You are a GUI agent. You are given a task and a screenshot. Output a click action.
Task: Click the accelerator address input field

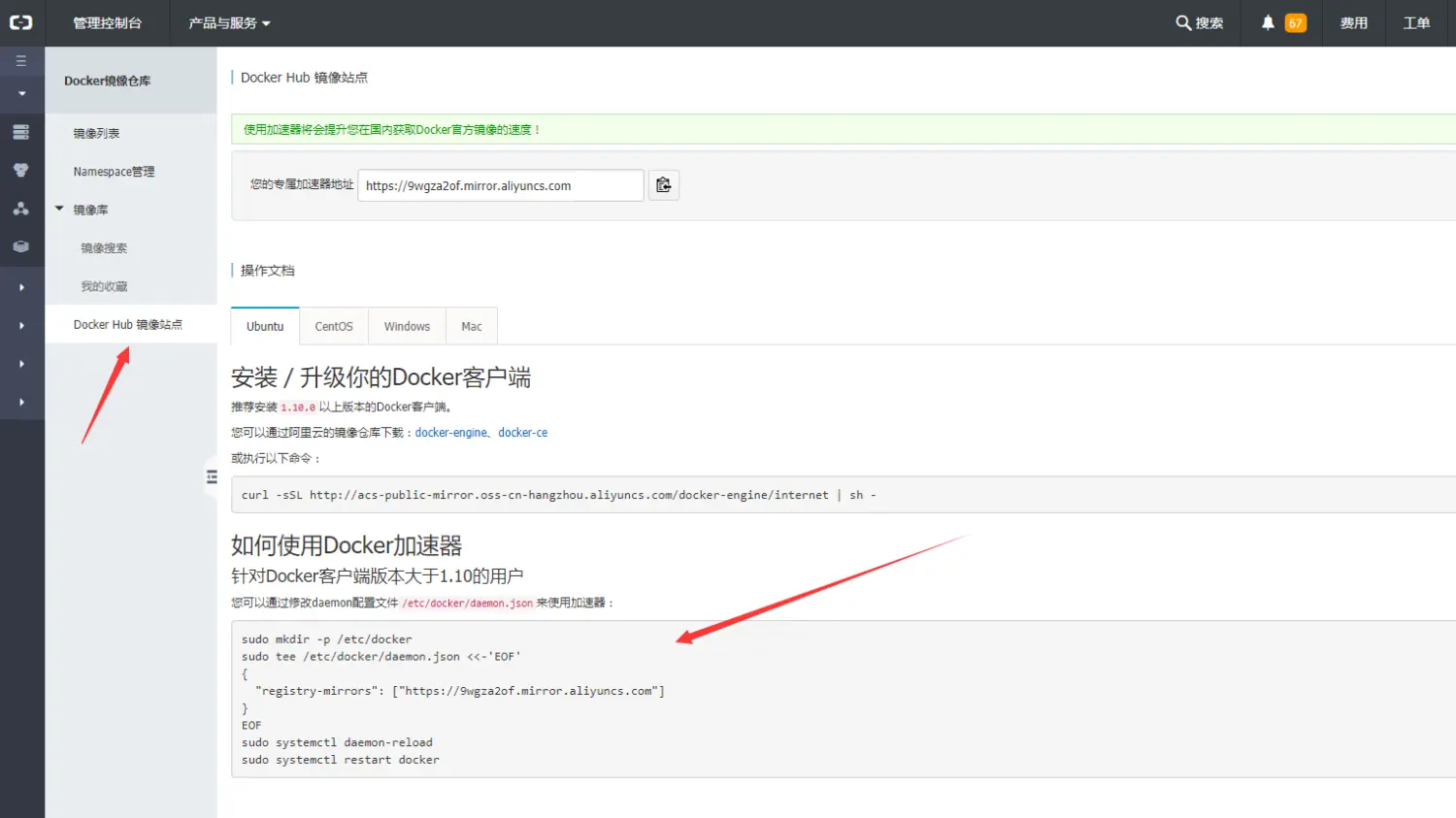(501, 185)
